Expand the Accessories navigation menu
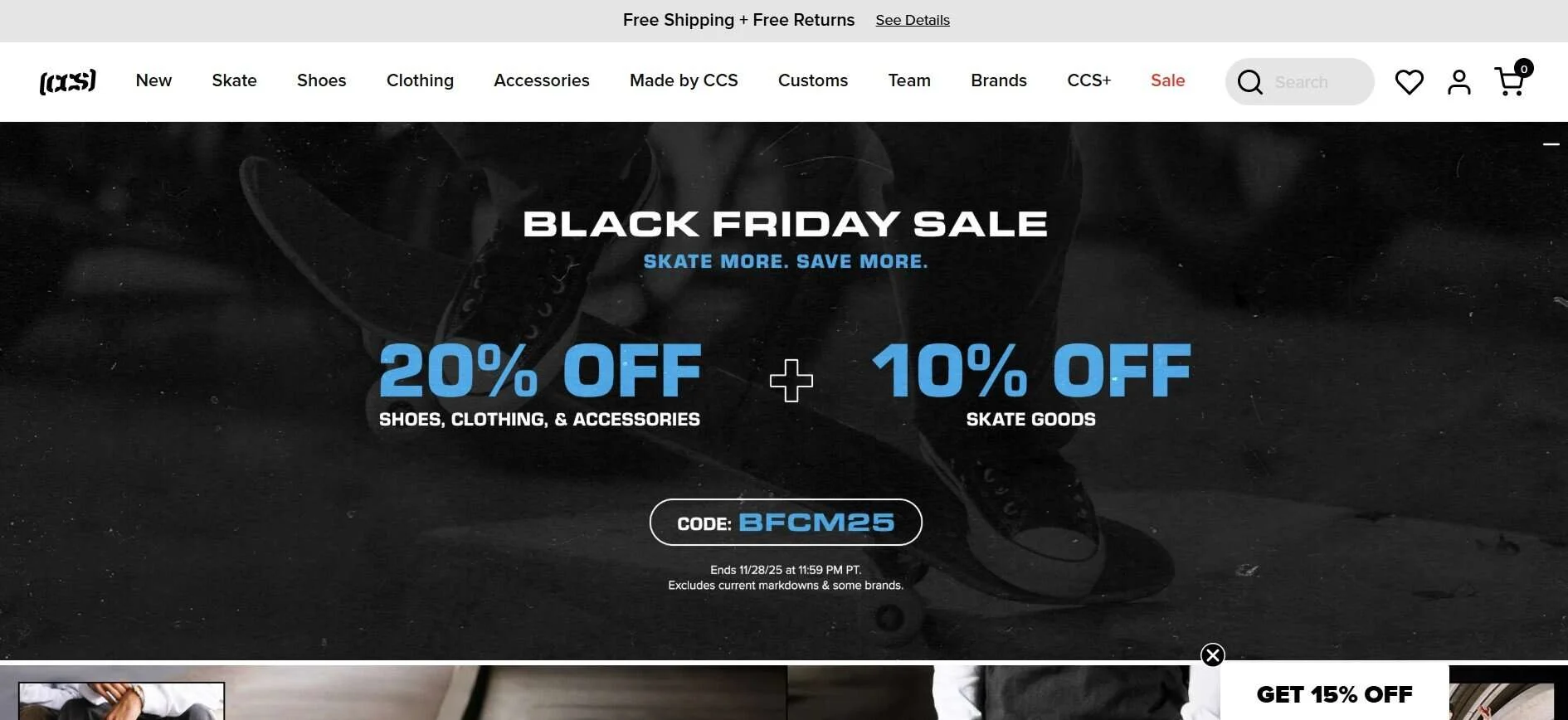Image resolution: width=1568 pixels, height=720 pixels. click(x=542, y=80)
